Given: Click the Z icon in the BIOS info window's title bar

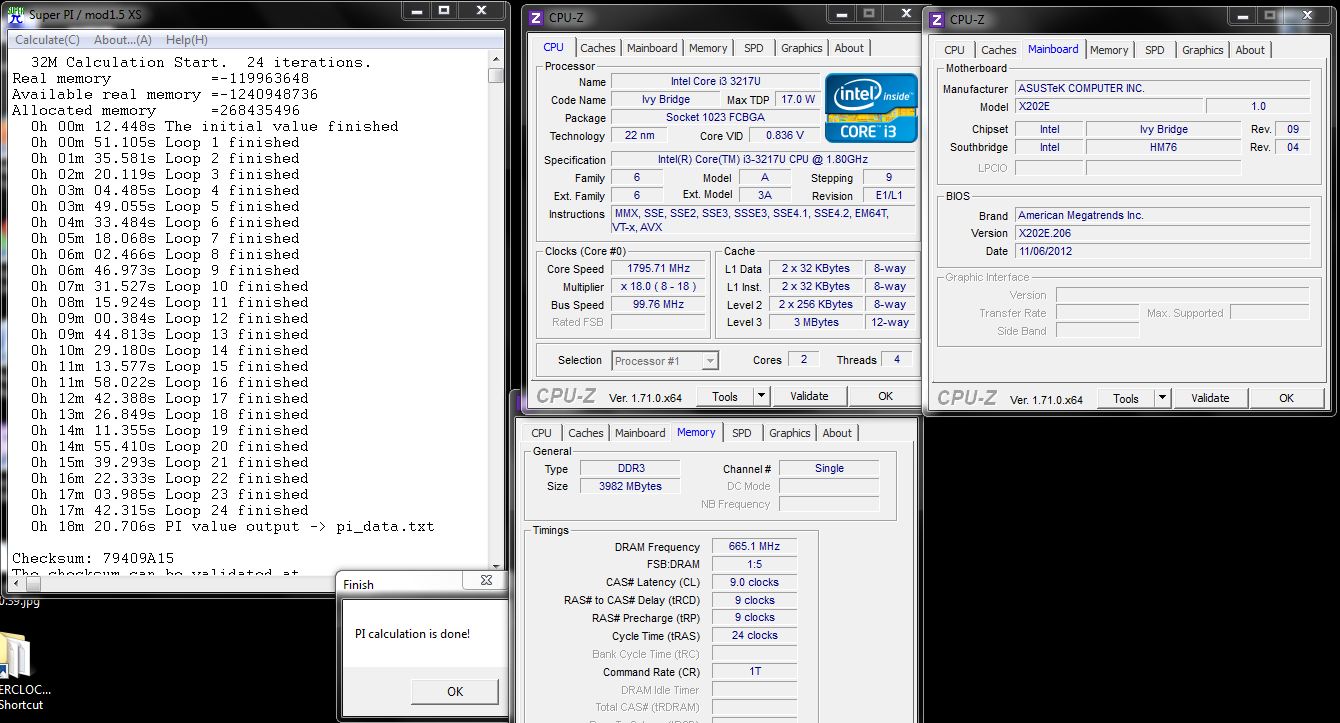Looking at the screenshot, I should (937, 19).
